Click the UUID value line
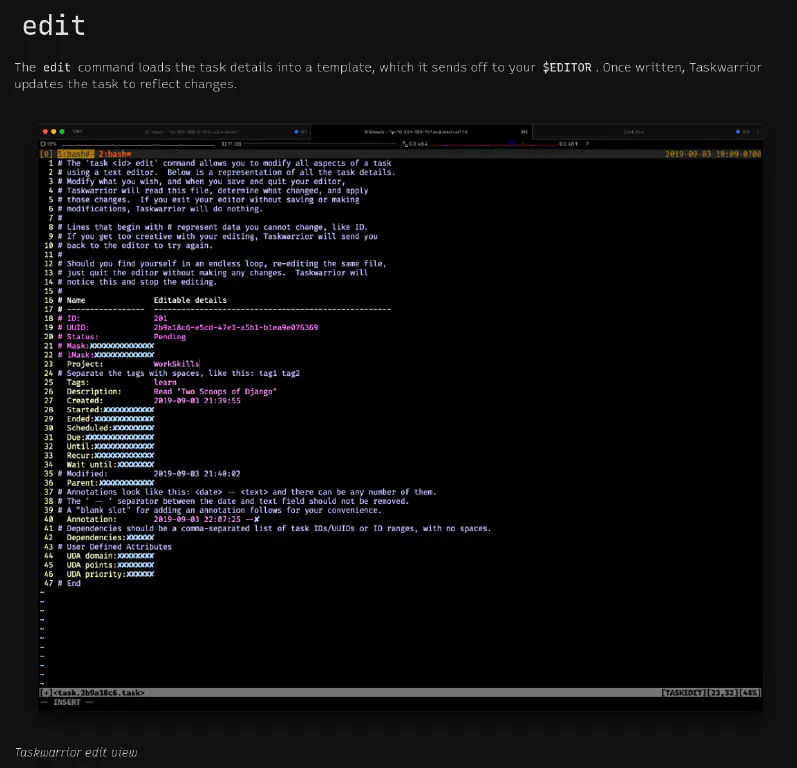 click(x=236, y=327)
